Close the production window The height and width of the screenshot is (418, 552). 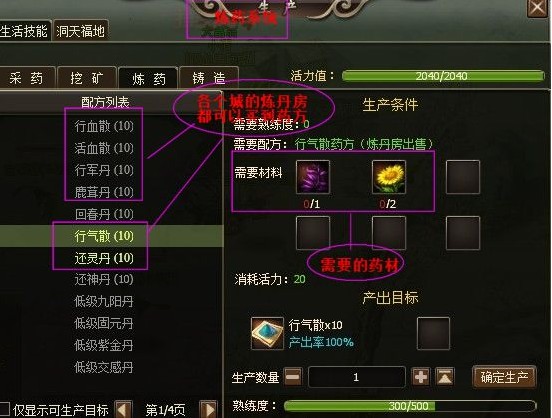[x=537, y=7]
